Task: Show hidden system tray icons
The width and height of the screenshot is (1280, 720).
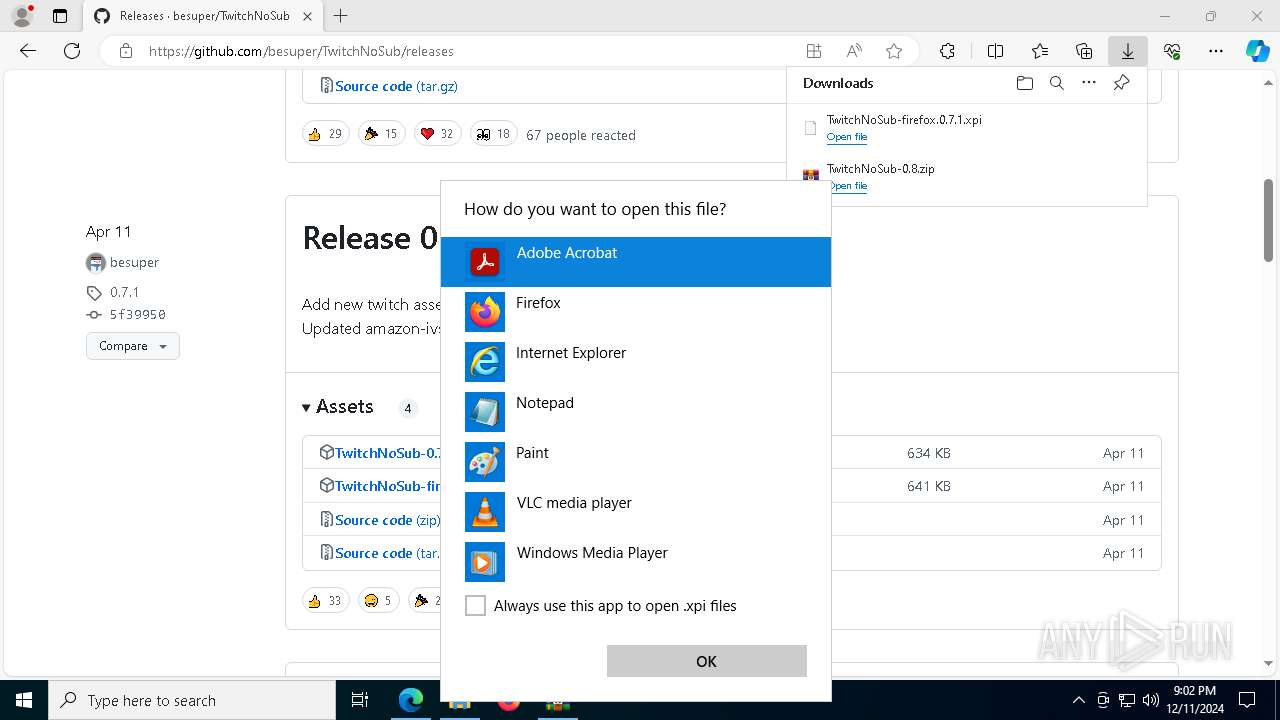Action: pos(1078,700)
